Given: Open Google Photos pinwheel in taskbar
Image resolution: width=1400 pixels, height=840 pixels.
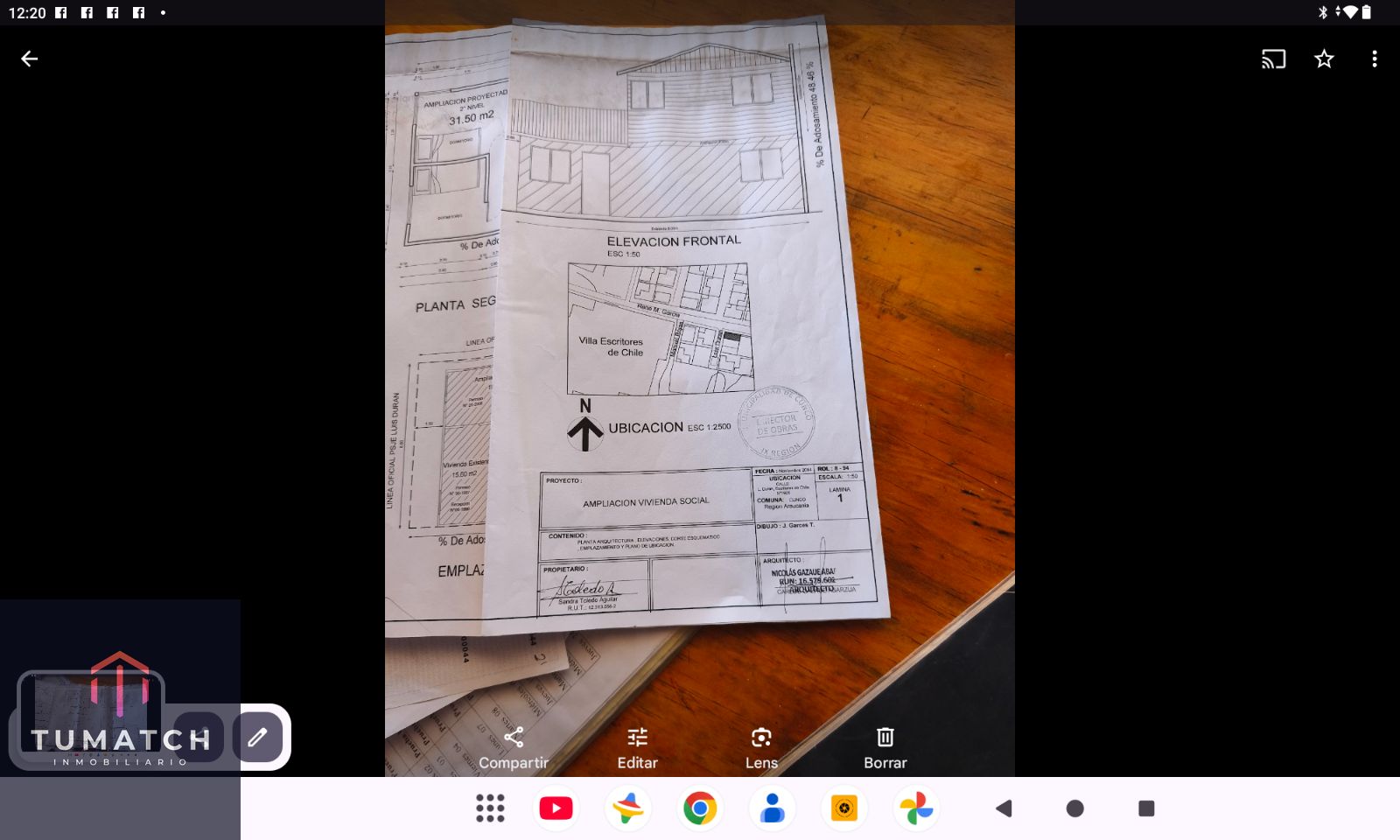Looking at the screenshot, I should tap(916, 808).
